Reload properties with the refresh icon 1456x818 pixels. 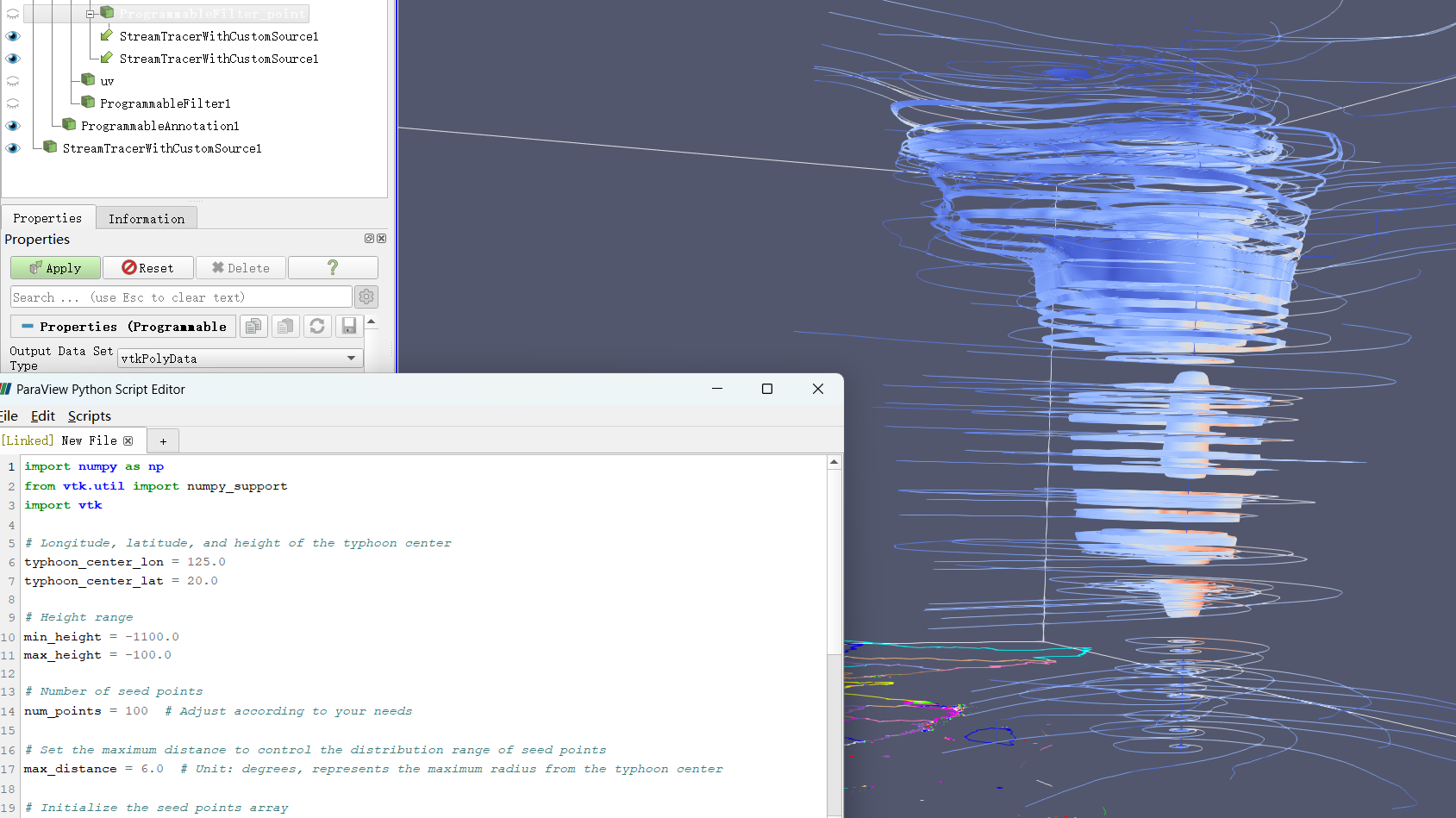pos(317,327)
